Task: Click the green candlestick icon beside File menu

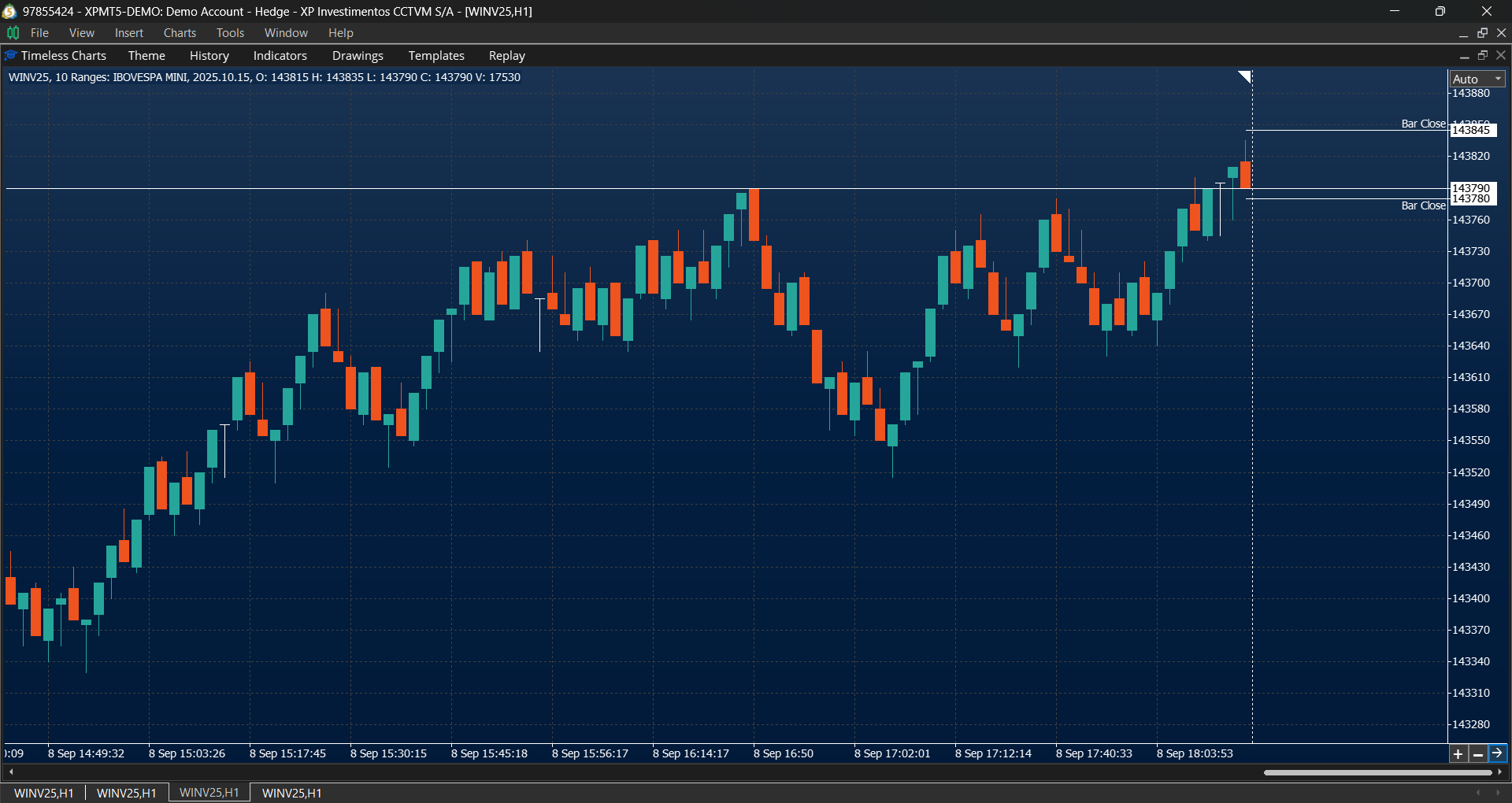Action: (13, 32)
